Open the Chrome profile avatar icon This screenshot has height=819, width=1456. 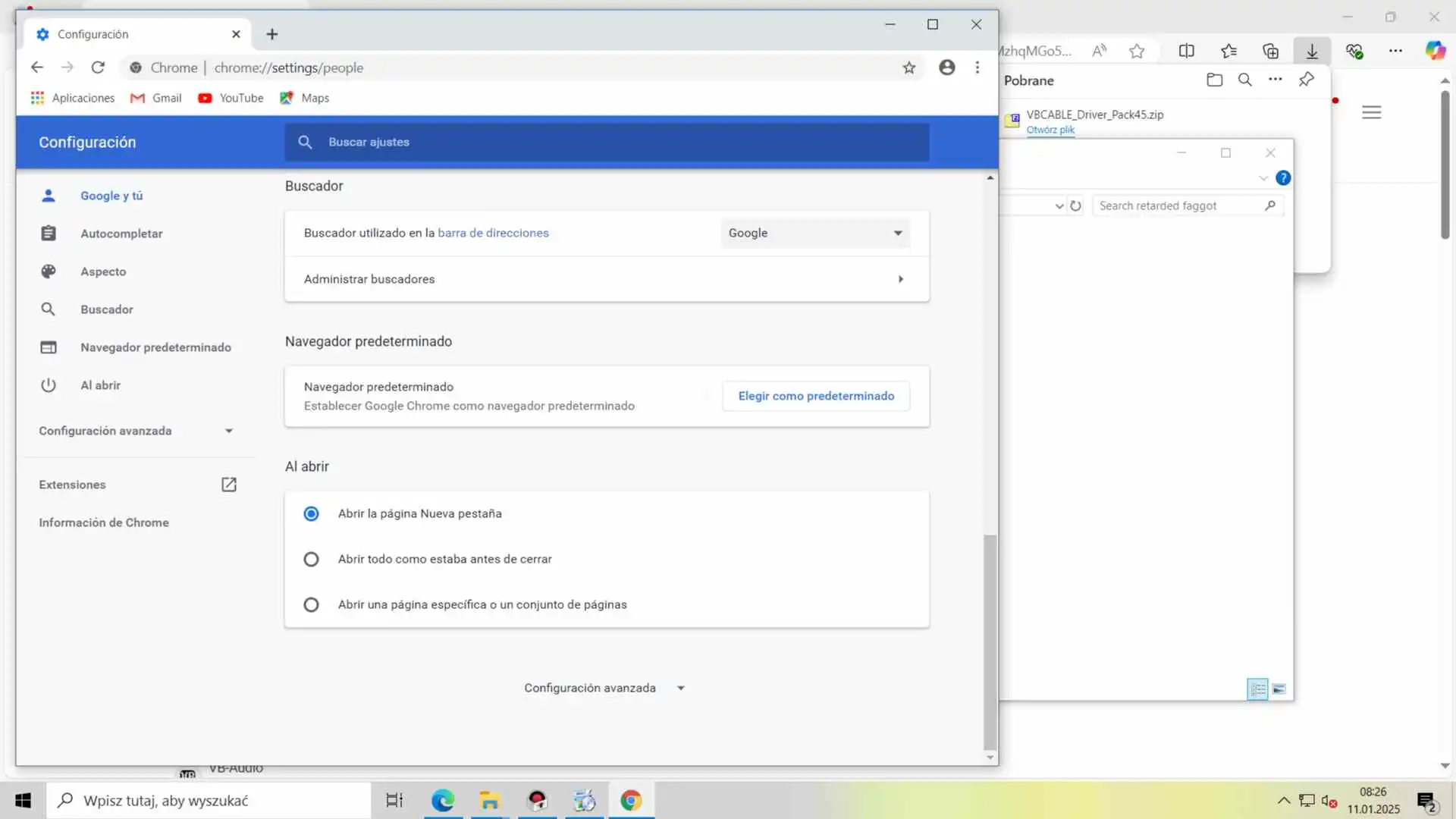[946, 67]
